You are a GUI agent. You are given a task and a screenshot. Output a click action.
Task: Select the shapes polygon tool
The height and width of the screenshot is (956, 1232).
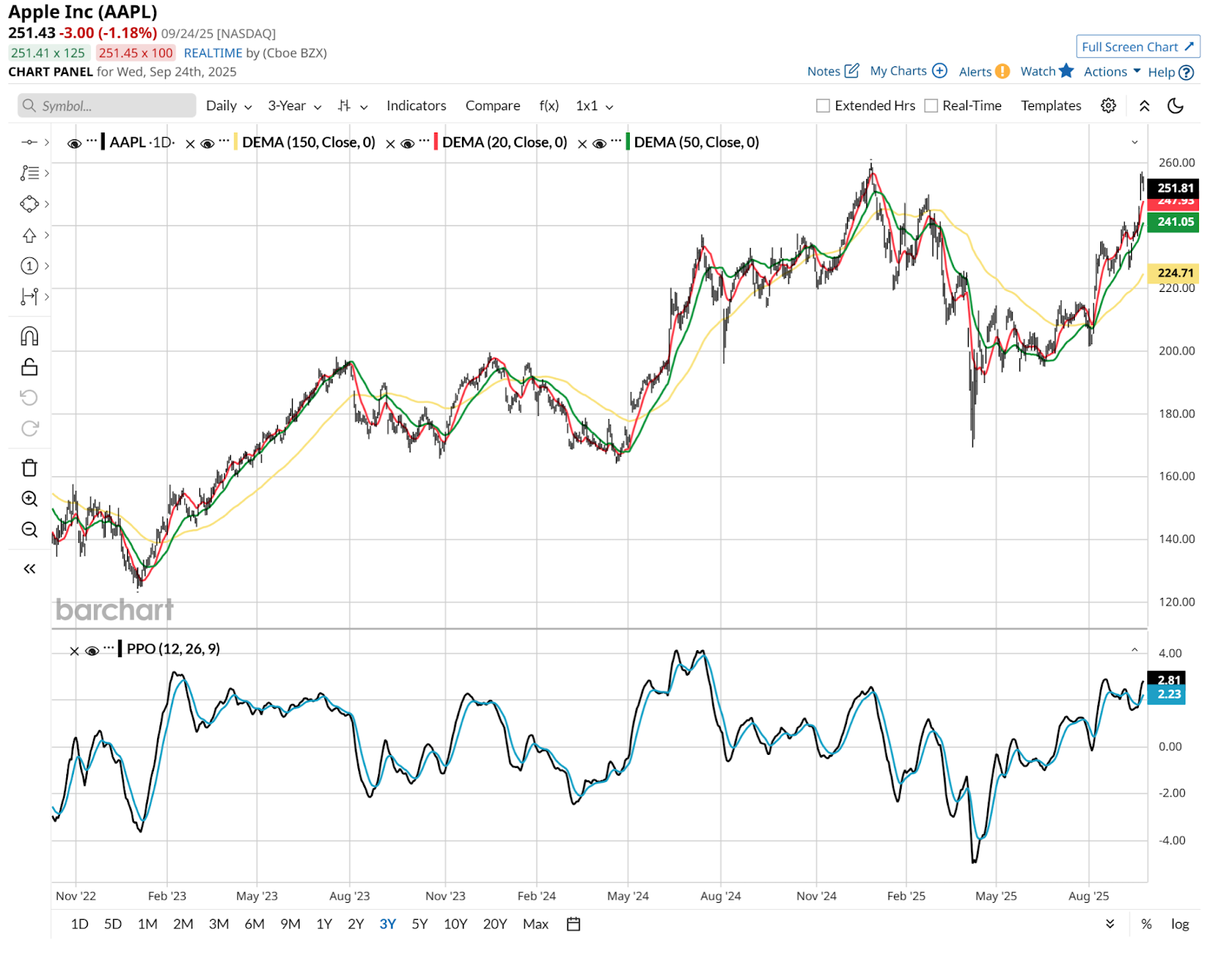29,203
